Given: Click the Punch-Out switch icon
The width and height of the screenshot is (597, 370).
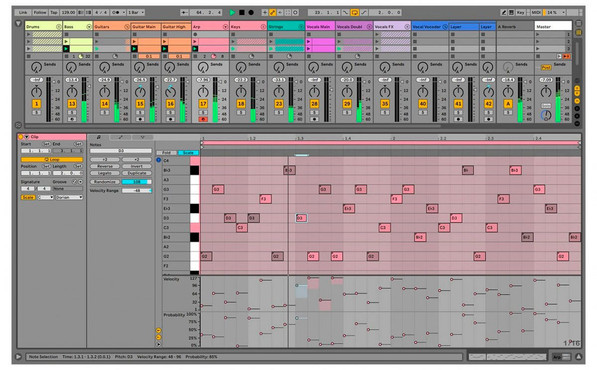Looking at the screenshot, I should (x=364, y=13).
